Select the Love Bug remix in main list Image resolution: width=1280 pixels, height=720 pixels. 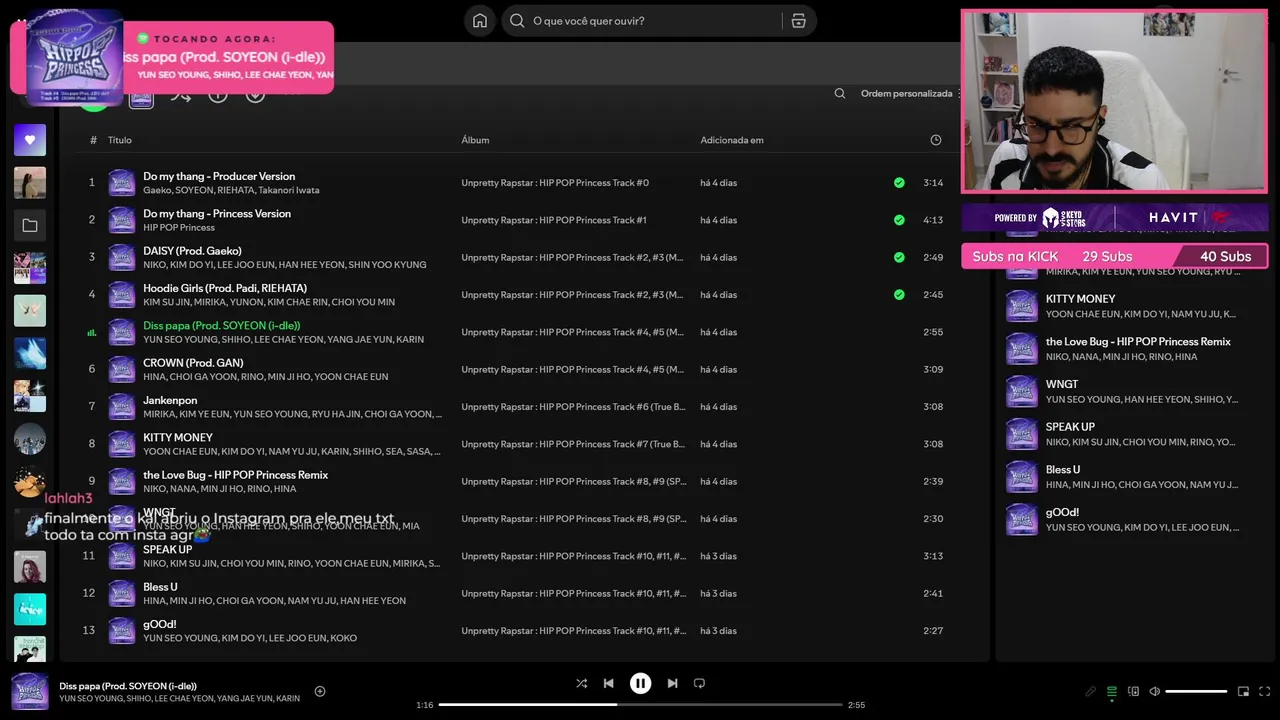[235, 475]
